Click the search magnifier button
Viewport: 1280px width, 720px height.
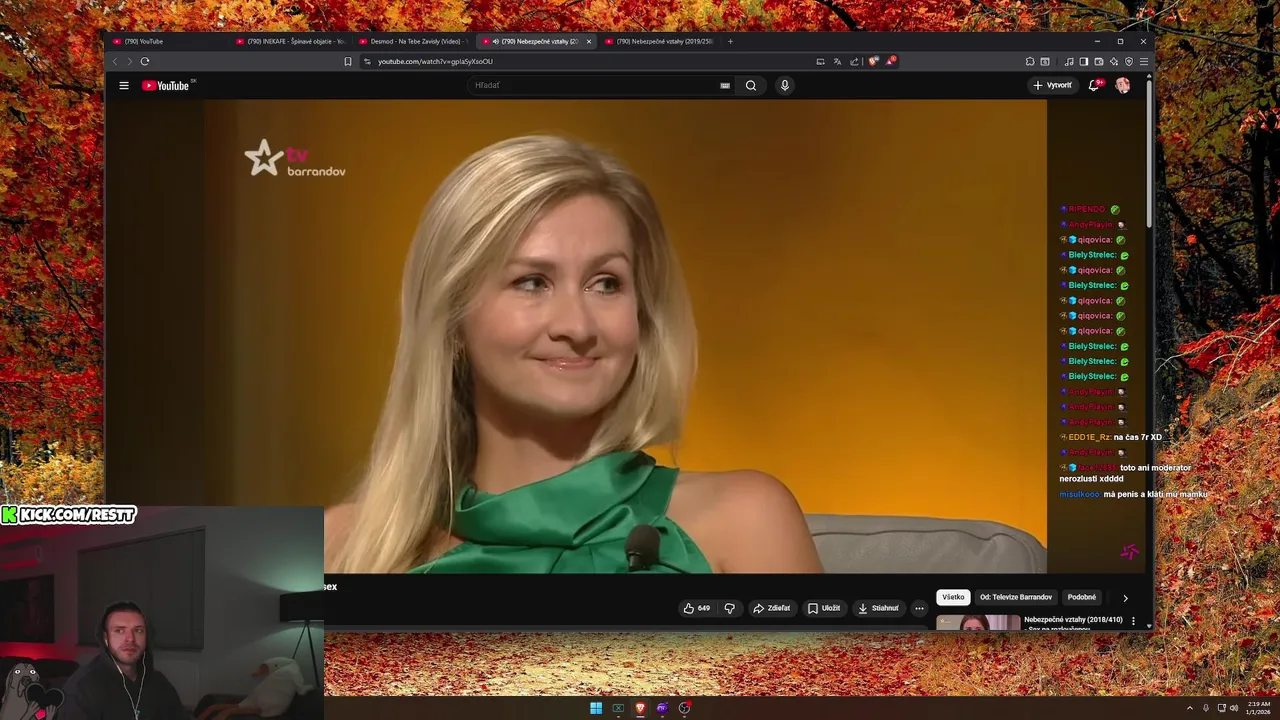(x=751, y=85)
